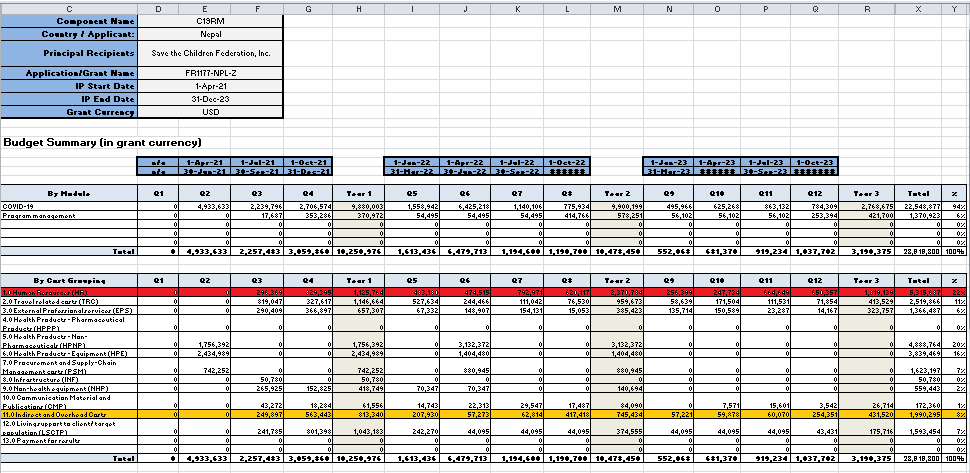Click '4.0 Health Products - Pharmaceutical Products' label
The height and width of the screenshot is (473, 970).
(68, 323)
